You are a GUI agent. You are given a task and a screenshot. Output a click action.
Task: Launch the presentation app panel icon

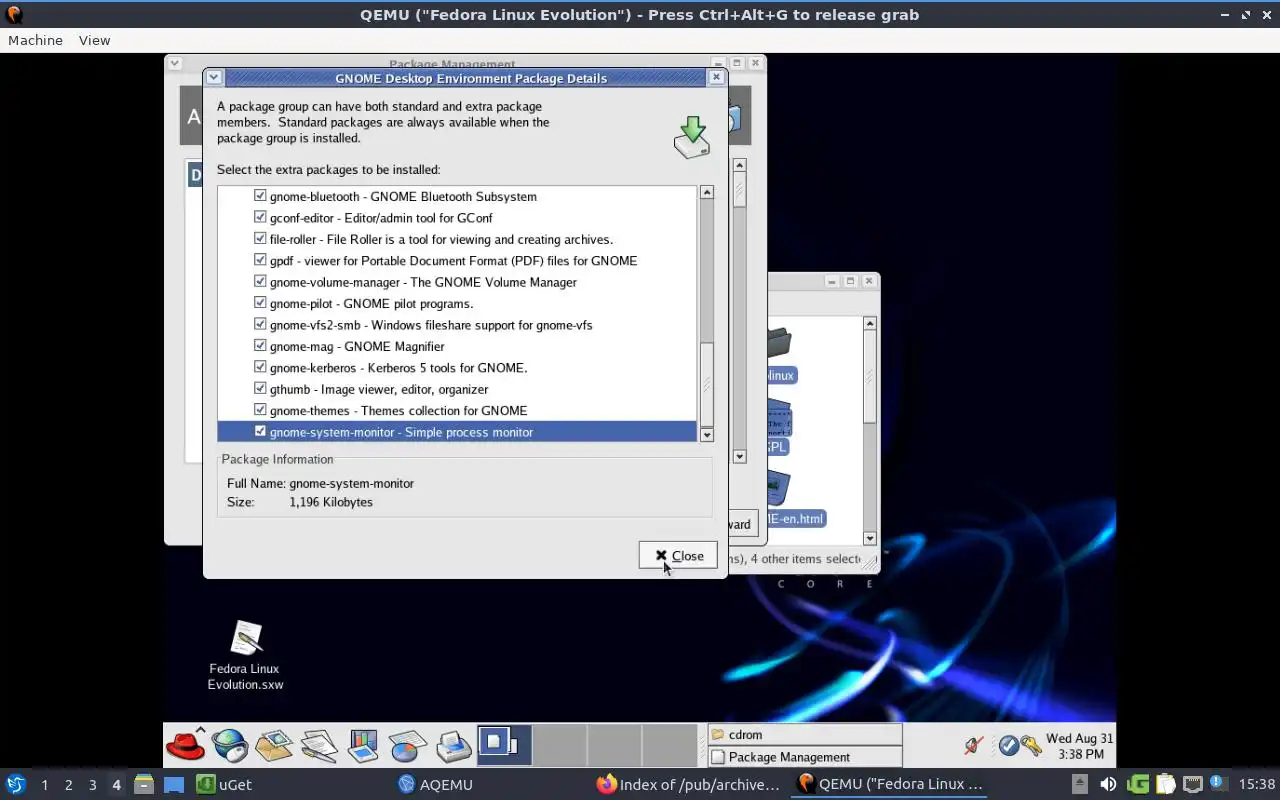363,745
